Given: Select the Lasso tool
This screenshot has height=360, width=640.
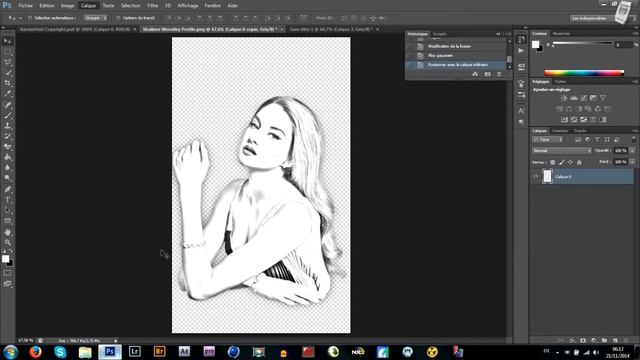Looking at the screenshot, I should click(x=7, y=62).
